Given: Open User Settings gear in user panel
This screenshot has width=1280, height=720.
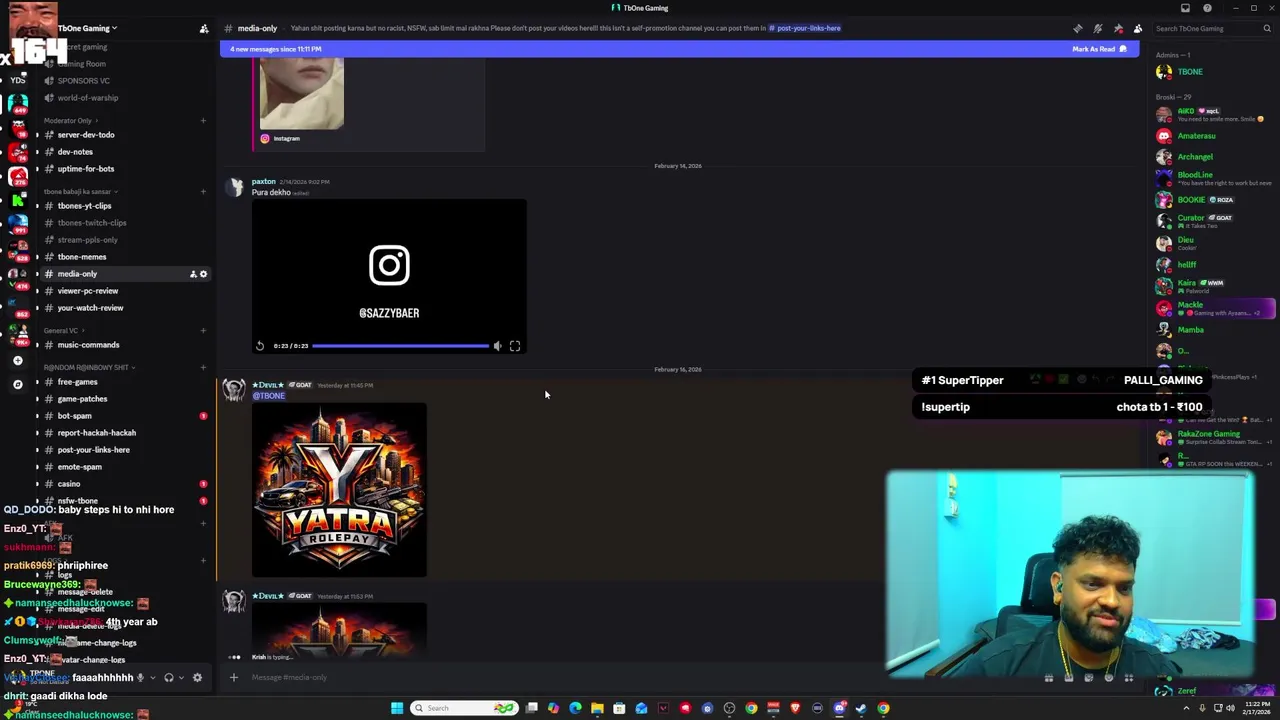Looking at the screenshot, I should point(197,677).
